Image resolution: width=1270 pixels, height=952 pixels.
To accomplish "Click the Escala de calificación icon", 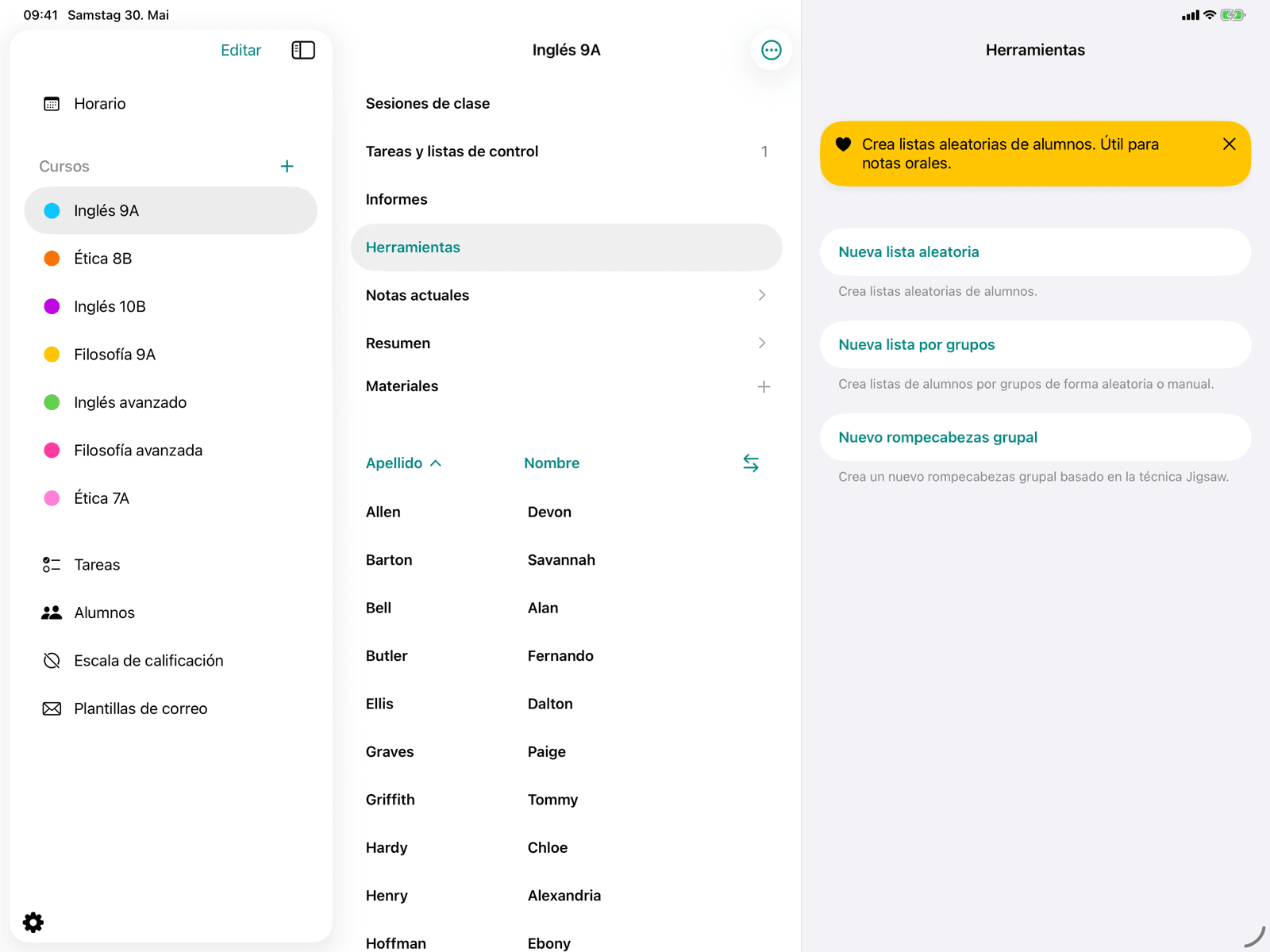I will pos(52,661).
